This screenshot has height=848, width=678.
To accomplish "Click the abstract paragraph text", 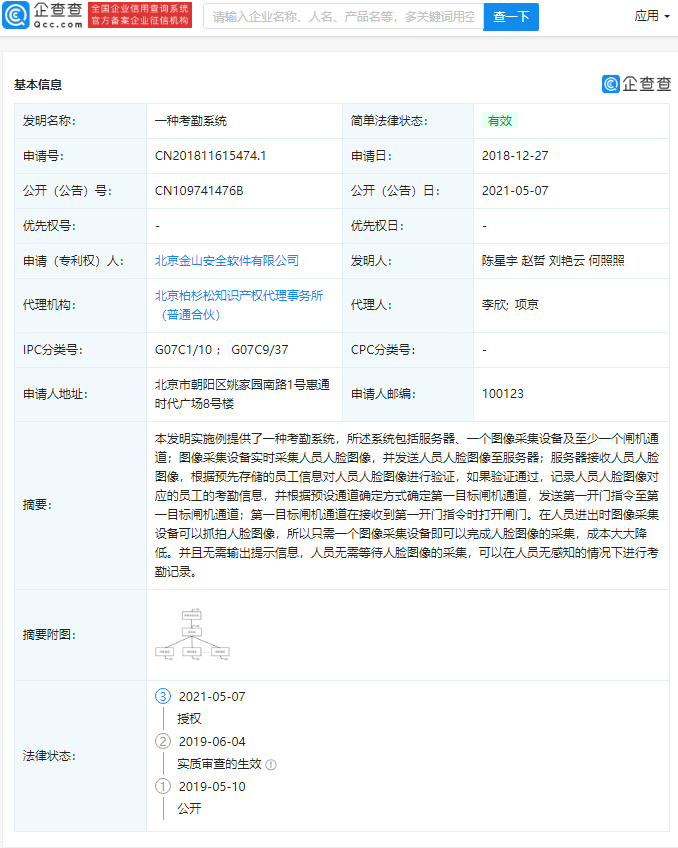I will click(x=407, y=505).
